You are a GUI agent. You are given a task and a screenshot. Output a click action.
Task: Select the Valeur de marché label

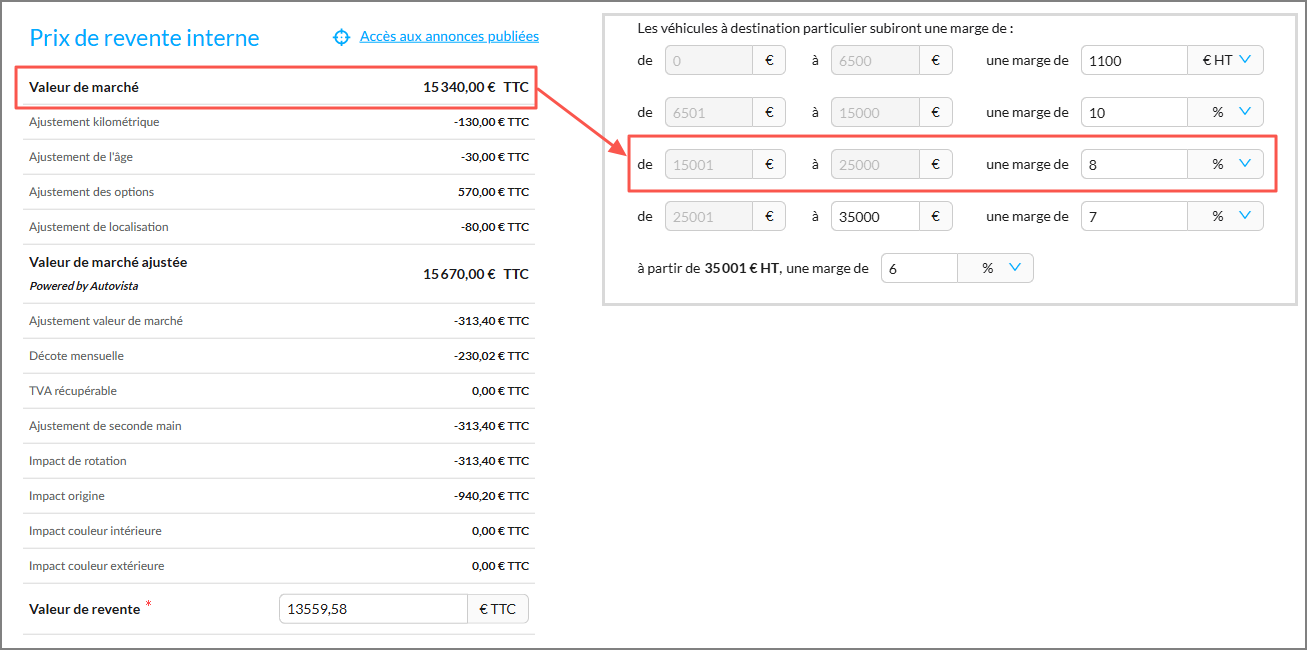click(x=84, y=87)
